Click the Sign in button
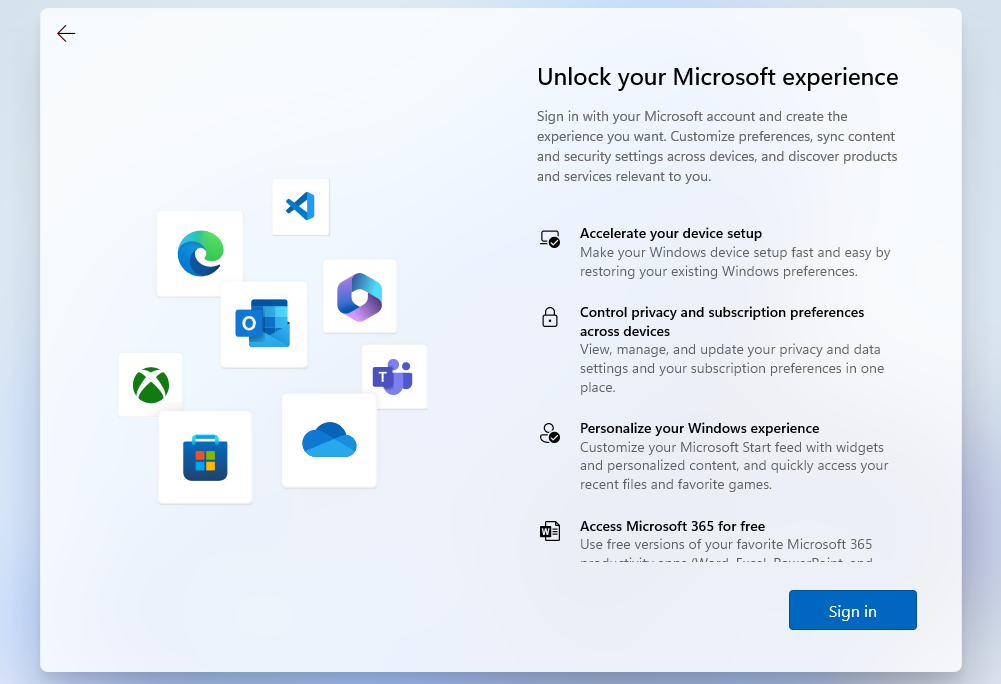The height and width of the screenshot is (684, 1001). point(852,610)
